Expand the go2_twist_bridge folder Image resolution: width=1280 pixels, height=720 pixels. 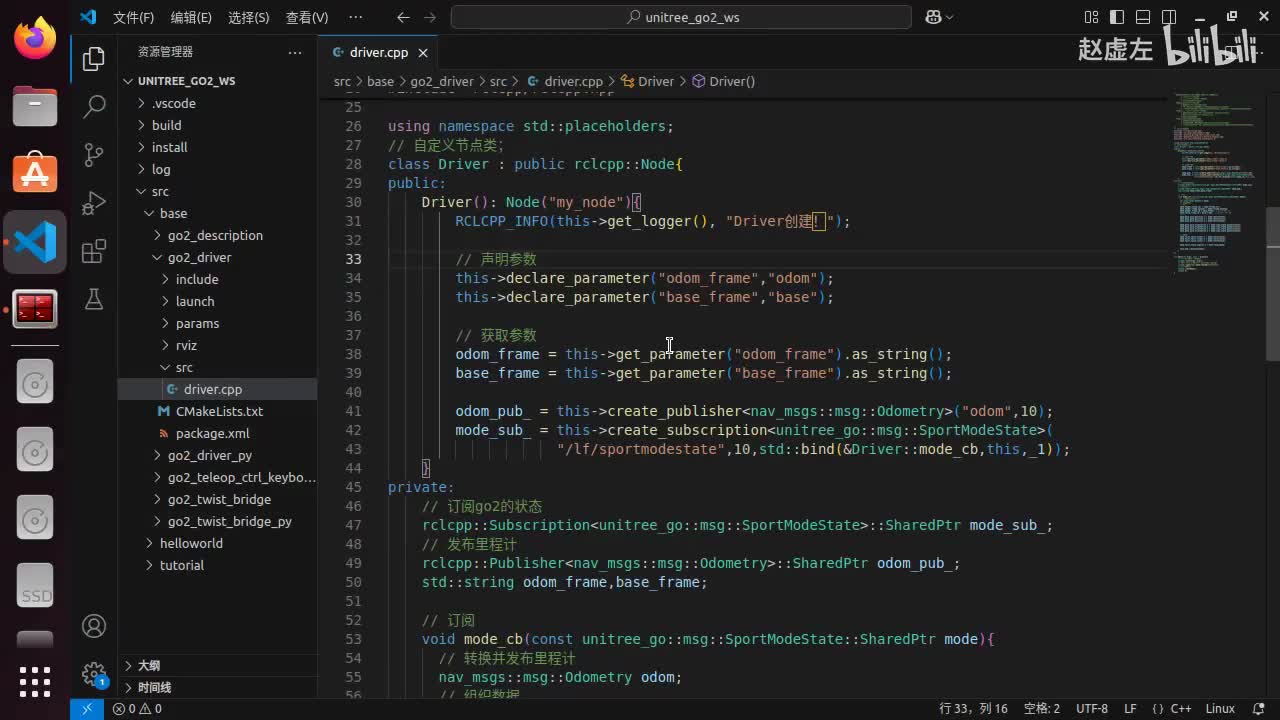coord(218,499)
